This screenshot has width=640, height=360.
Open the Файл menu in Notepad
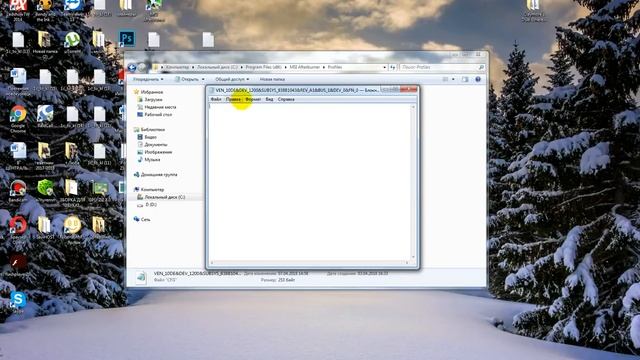[x=216, y=99]
